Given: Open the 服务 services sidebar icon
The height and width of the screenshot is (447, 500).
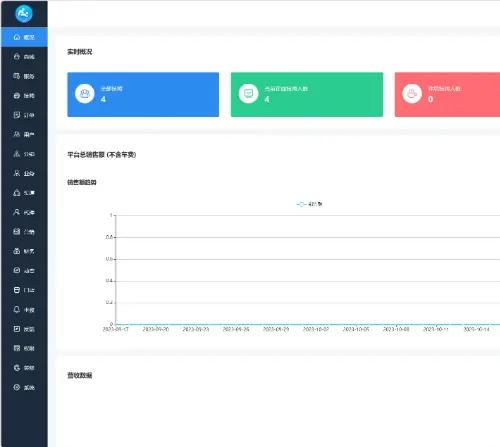Looking at the screenshot, I should 17,76.
